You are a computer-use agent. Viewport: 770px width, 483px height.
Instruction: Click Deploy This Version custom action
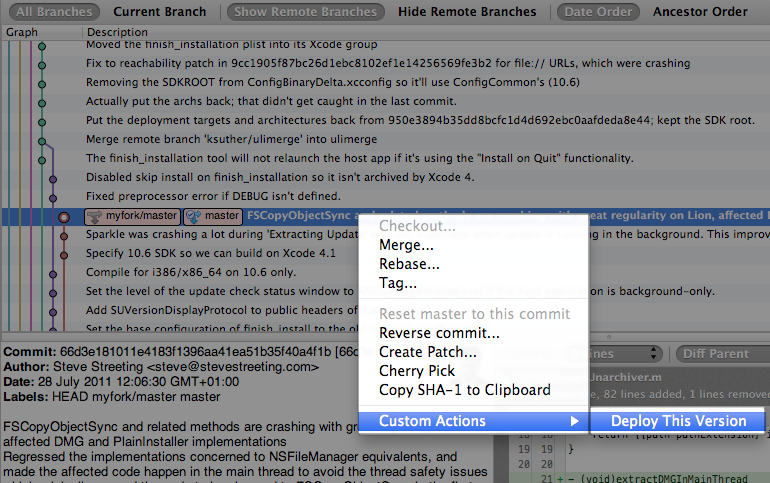click(x=678, y=421)
